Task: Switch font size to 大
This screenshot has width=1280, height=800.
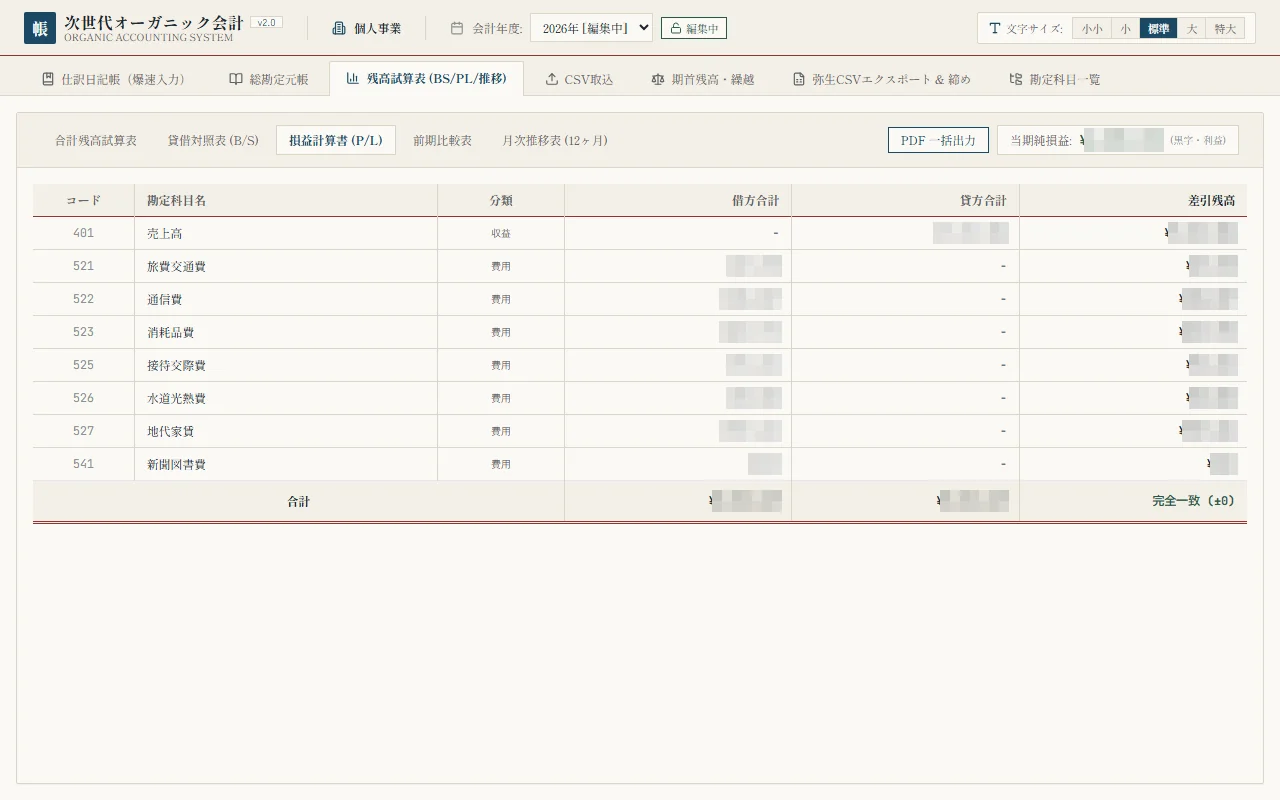Action: tap(1192, 28)
